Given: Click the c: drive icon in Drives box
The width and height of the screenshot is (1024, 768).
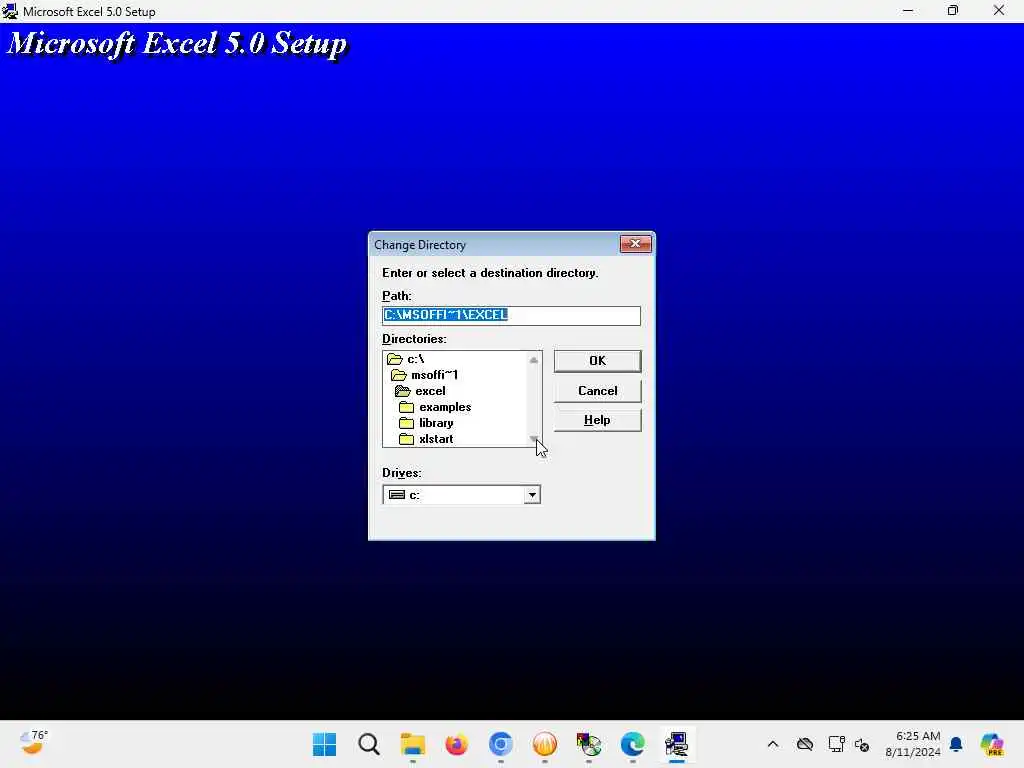Looking at the screenshot, I should pyautogui.click(x=396, y=495).
